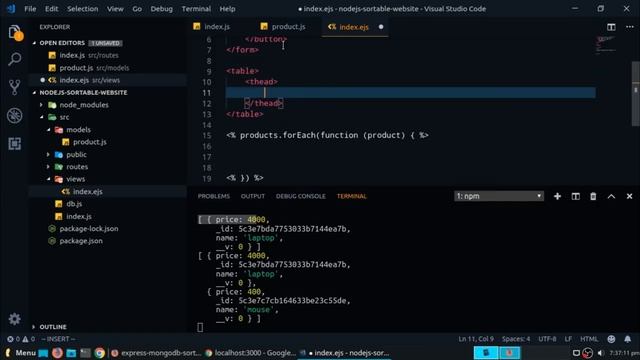Screen dimensions: 640x360
Task: Open the Selection menu
Action: 82,9
